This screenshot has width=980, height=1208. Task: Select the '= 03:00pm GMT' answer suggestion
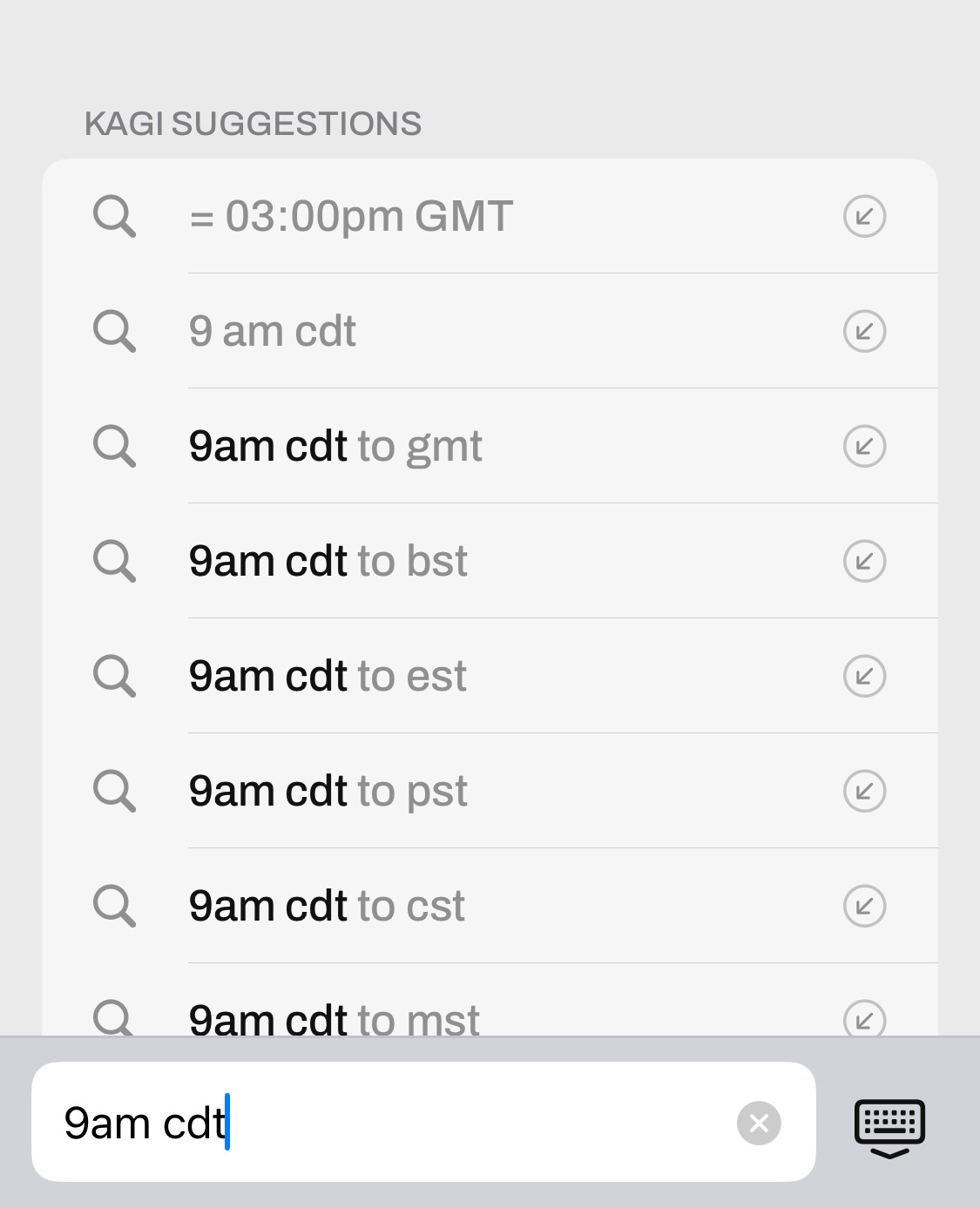(351, 216)
